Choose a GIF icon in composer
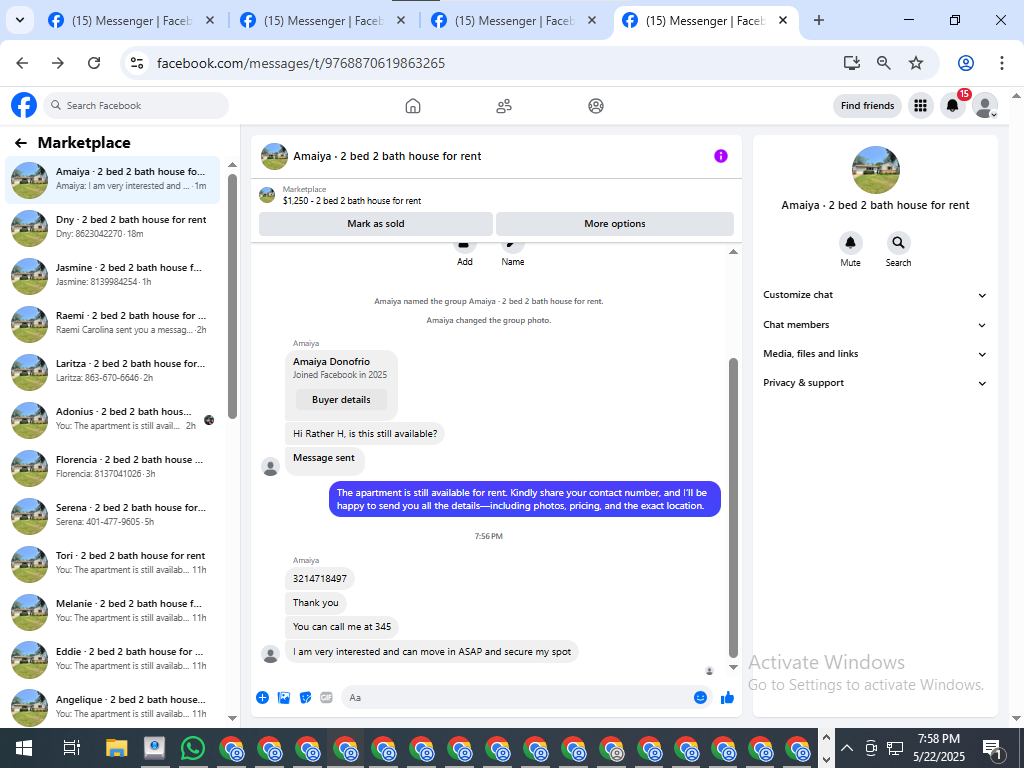This screenshot has width=1024, height=768. point(327,697)
